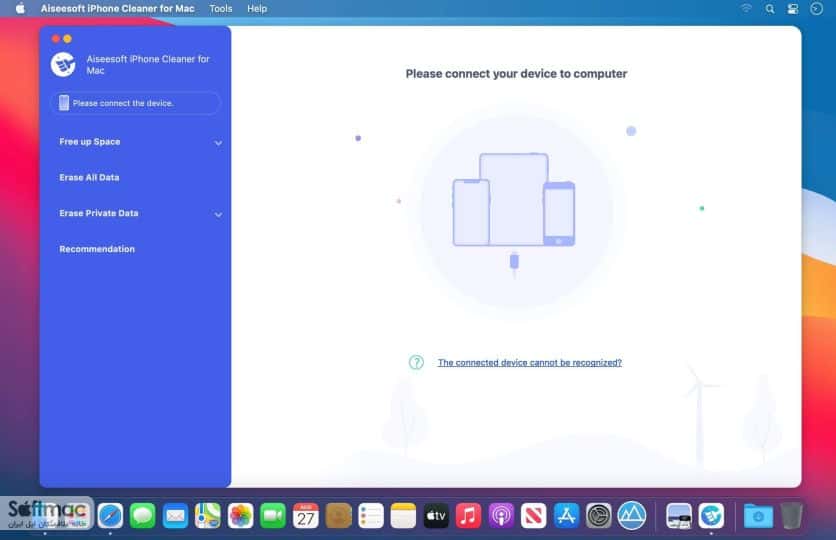Open Music from the dock
Screen dimensions: 836x540
coord(468,515)
